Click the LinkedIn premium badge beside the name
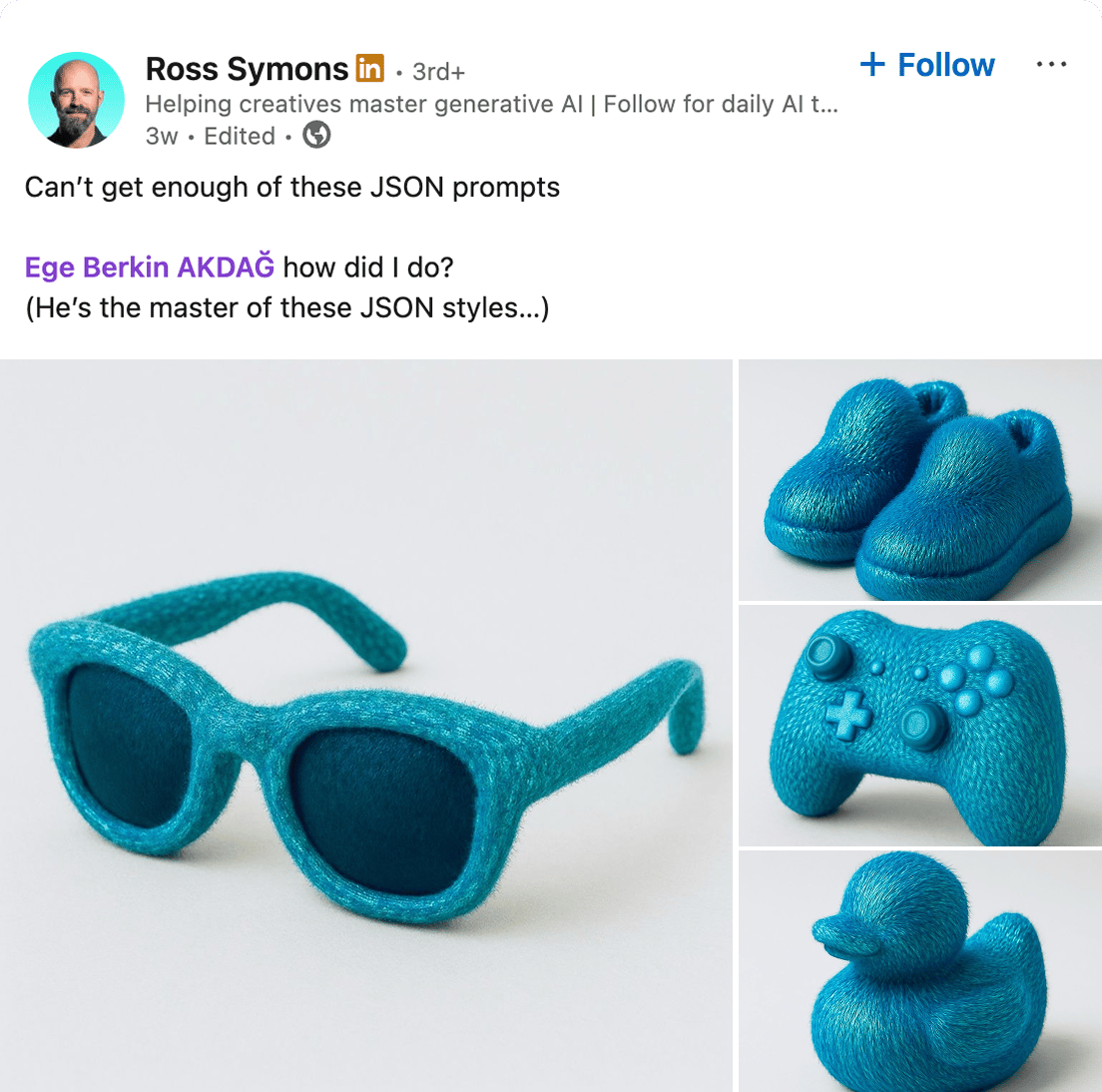The image size is (1102, 1092). tap(369, 69)
